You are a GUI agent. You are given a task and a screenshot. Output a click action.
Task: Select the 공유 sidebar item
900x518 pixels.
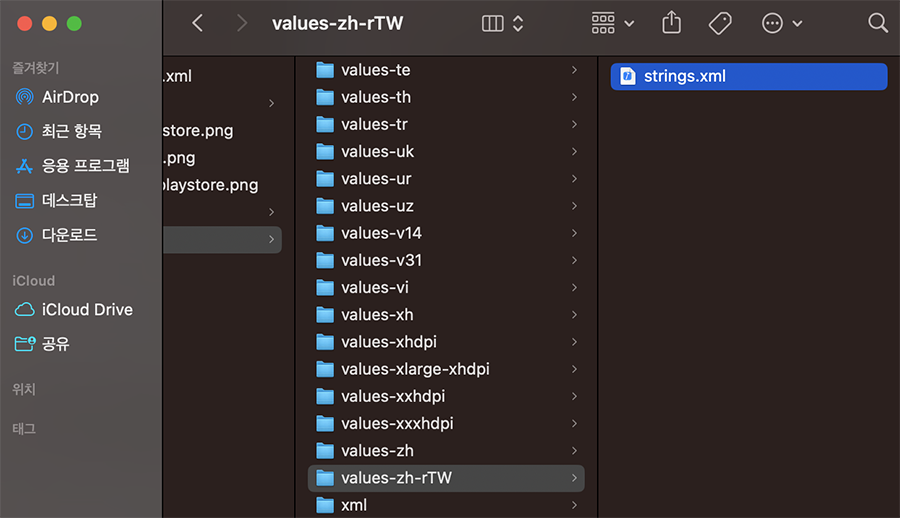[x=55, y=344]
